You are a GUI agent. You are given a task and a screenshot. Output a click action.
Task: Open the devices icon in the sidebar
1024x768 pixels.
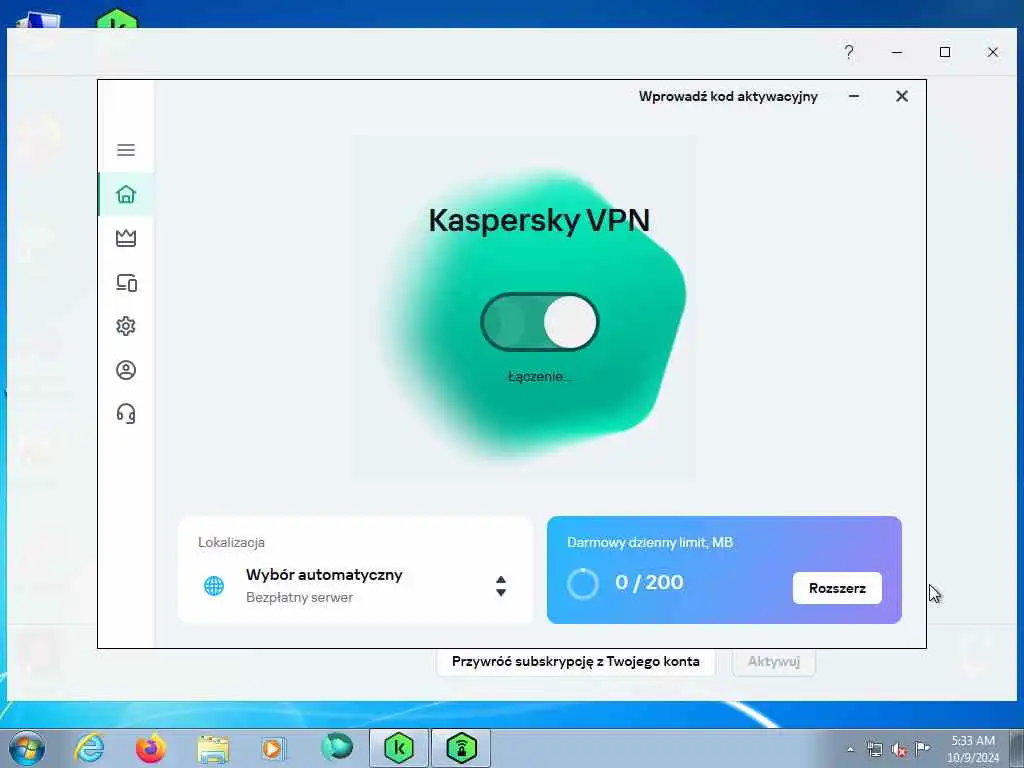tap(126, 282)
